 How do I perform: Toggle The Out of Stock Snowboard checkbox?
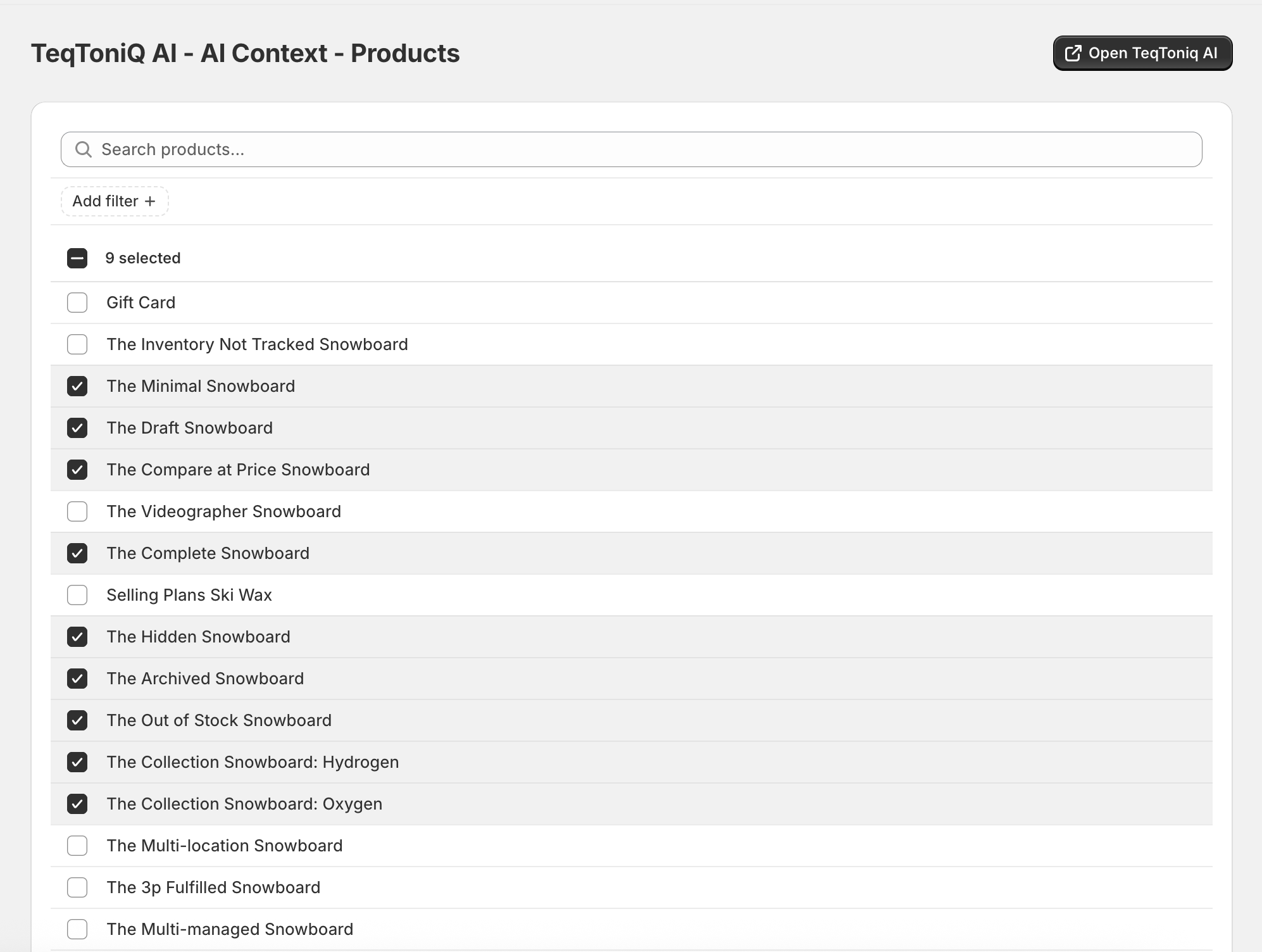pyautogui.click(x=77, y=720)
